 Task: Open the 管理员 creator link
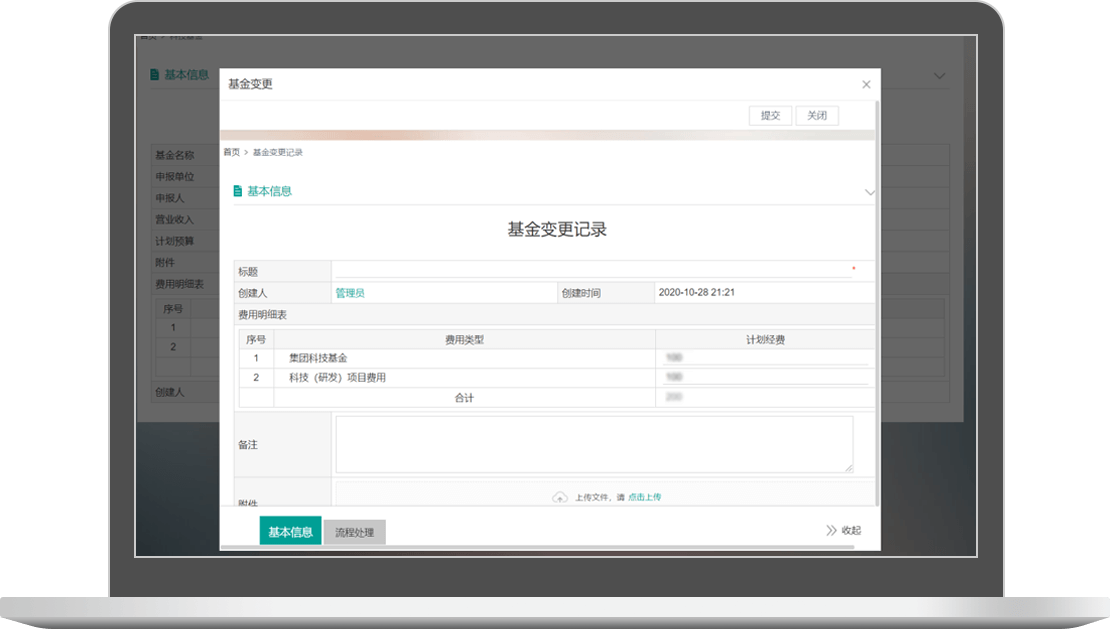point(350,293)
